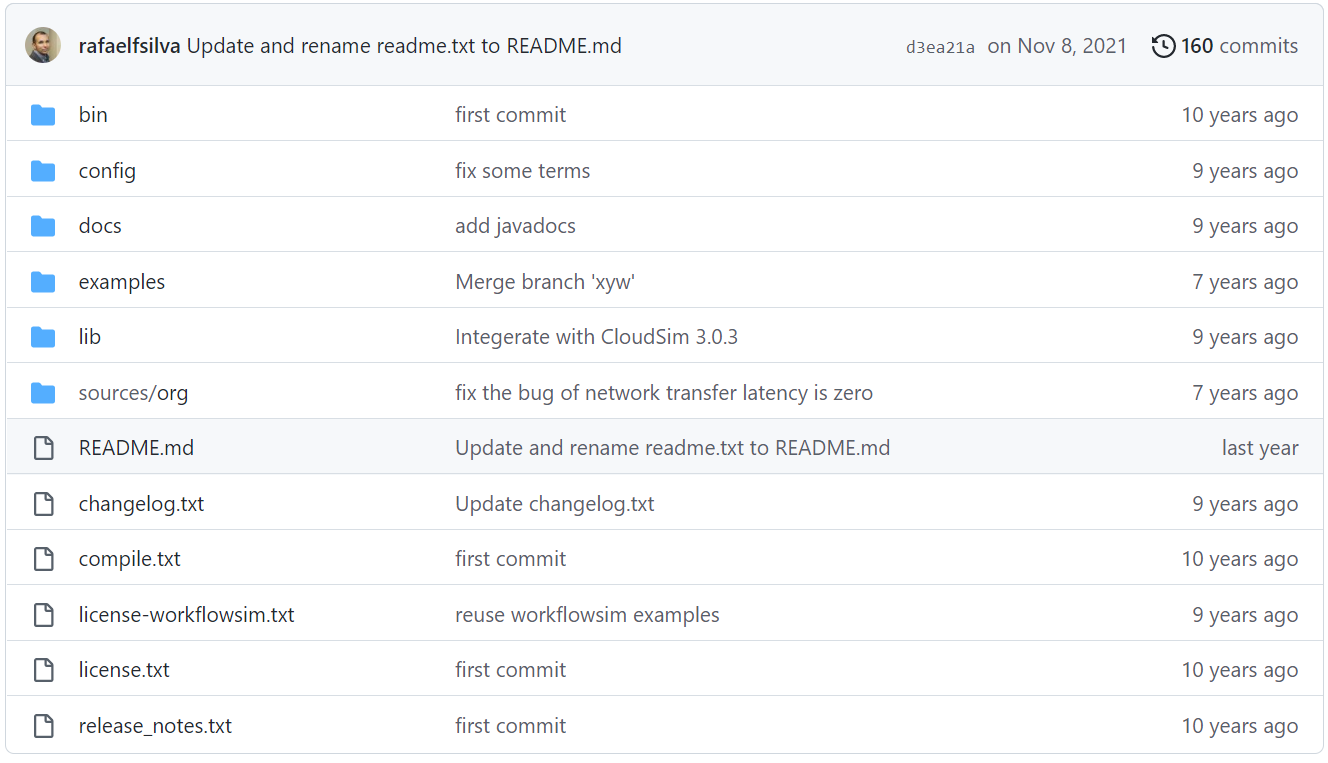
Task: Open the config folder
Action: point(107,171)
